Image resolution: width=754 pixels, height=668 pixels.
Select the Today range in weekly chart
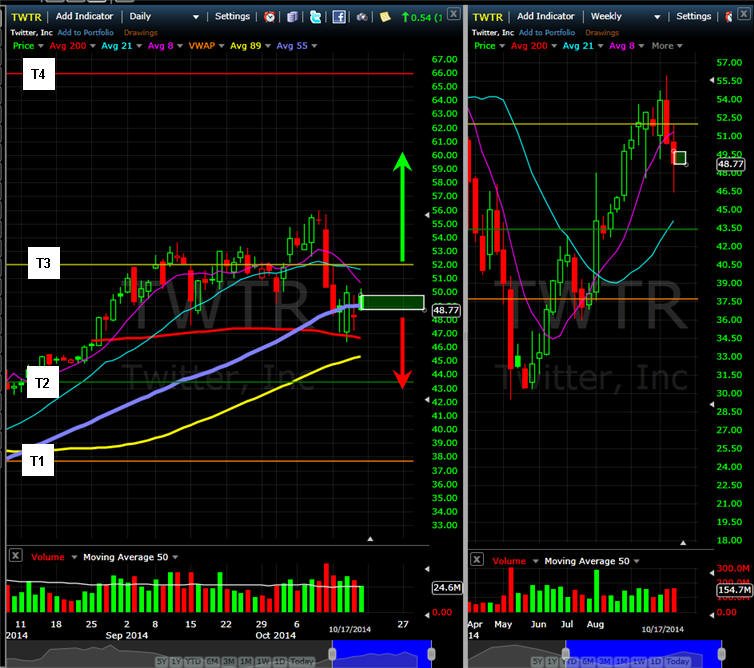pos(678,662)
